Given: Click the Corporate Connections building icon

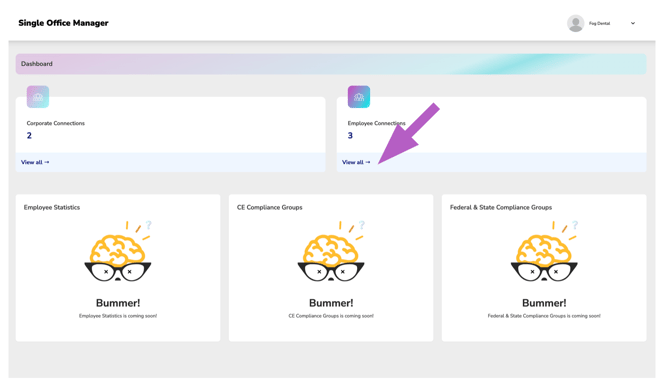Looking at the screenshot, I should tap(38, 97).
